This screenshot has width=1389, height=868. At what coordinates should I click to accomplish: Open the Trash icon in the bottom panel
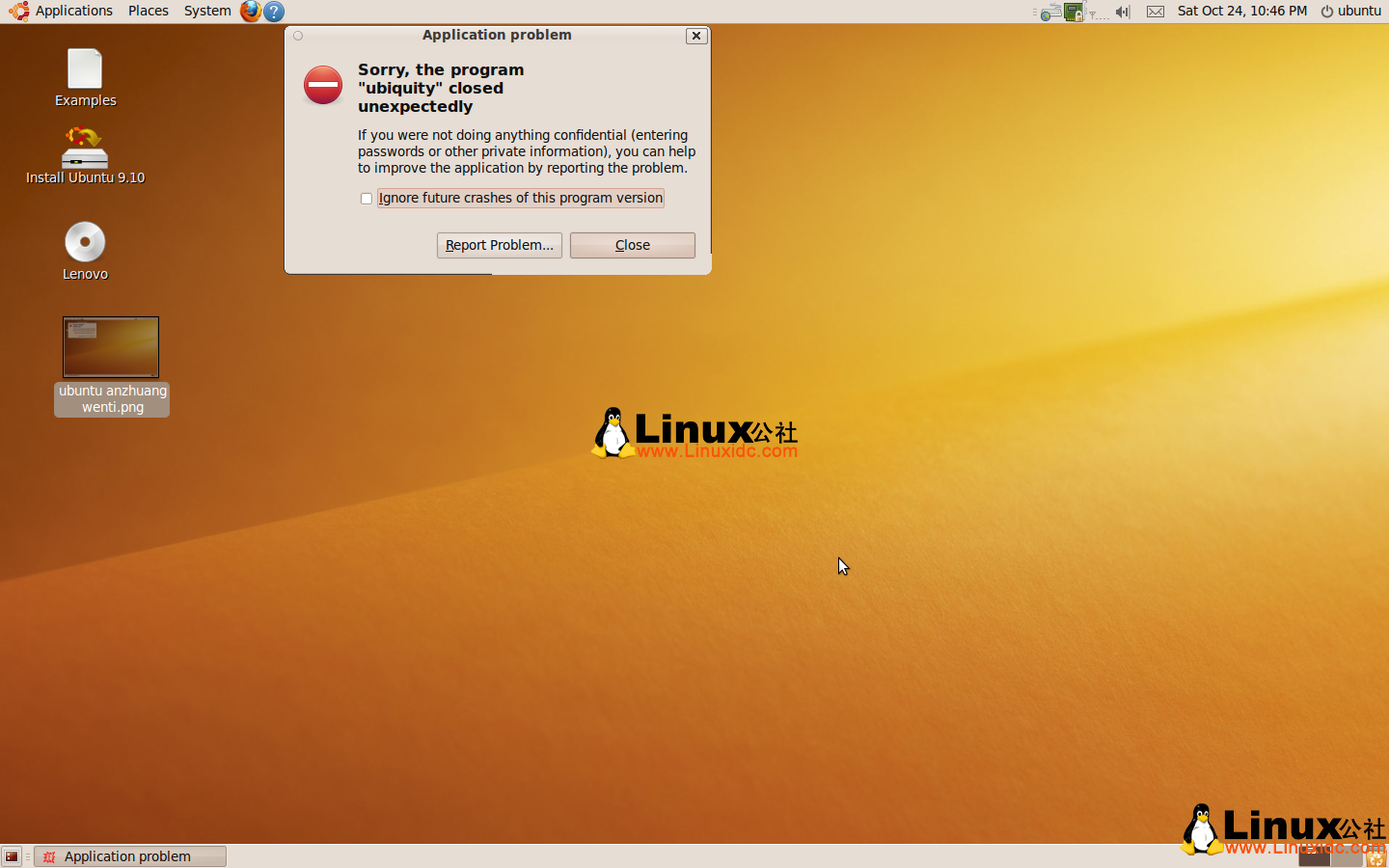(1376, 856)
